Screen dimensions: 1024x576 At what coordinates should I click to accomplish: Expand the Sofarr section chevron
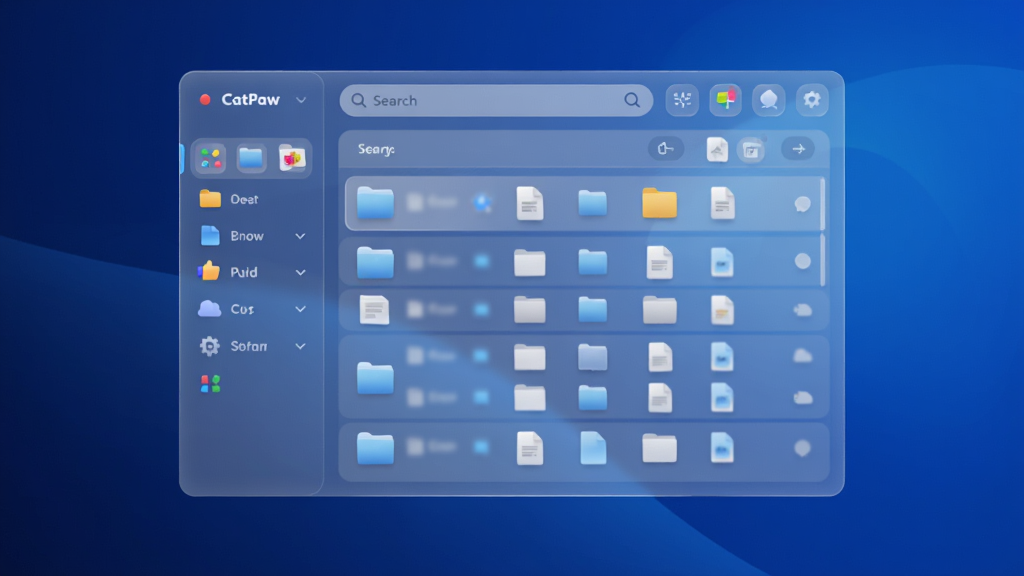[300, 346]
